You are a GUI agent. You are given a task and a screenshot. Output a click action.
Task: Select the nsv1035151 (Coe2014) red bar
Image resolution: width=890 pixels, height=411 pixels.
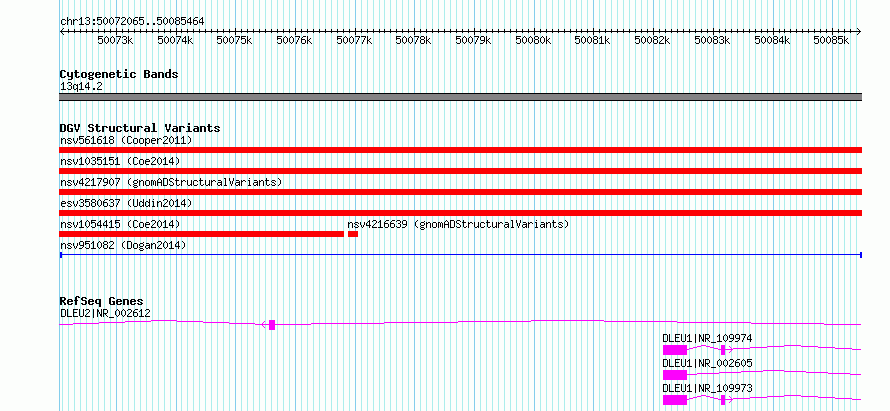[460, 171]
